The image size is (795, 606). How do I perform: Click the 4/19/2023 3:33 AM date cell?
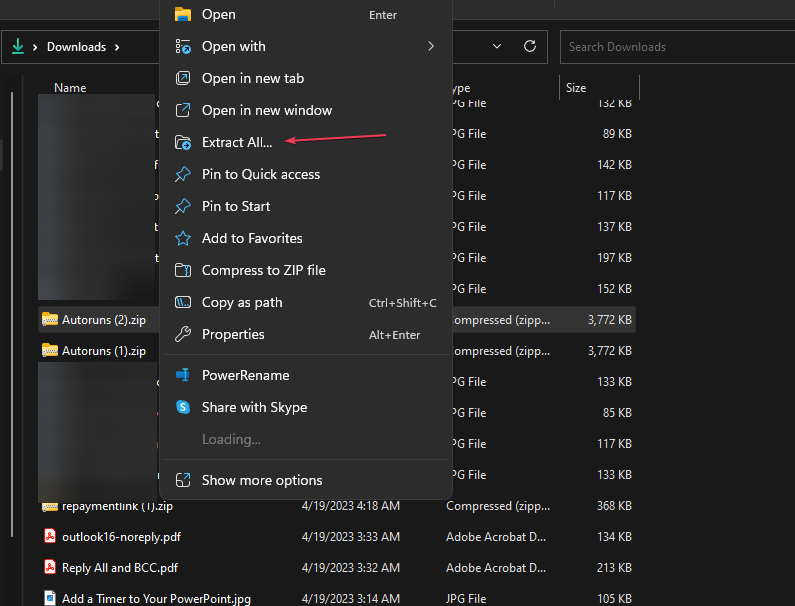(x=351, y=537)
